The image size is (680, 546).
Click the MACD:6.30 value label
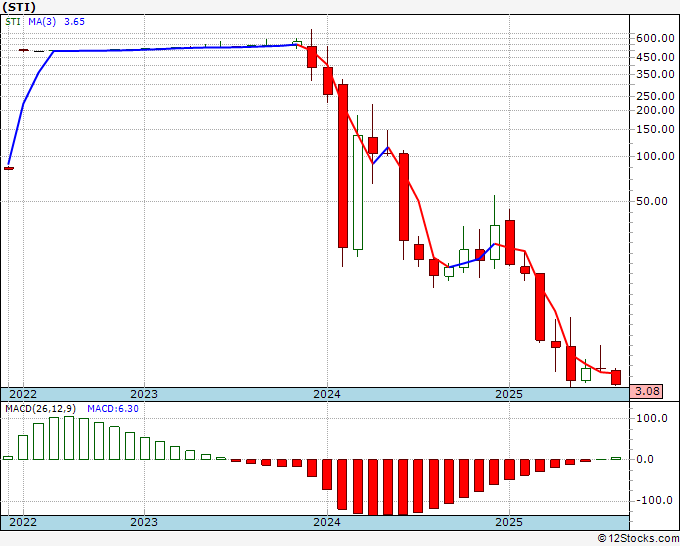(113, 409)
